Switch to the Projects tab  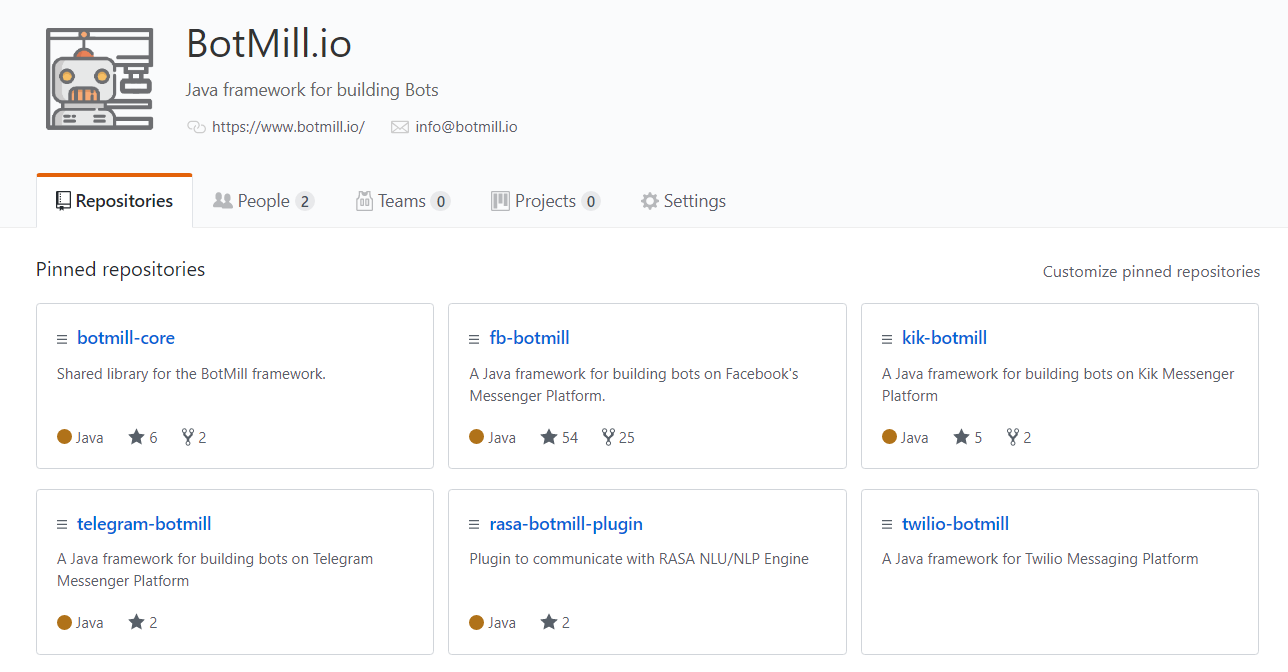[545, 200]
